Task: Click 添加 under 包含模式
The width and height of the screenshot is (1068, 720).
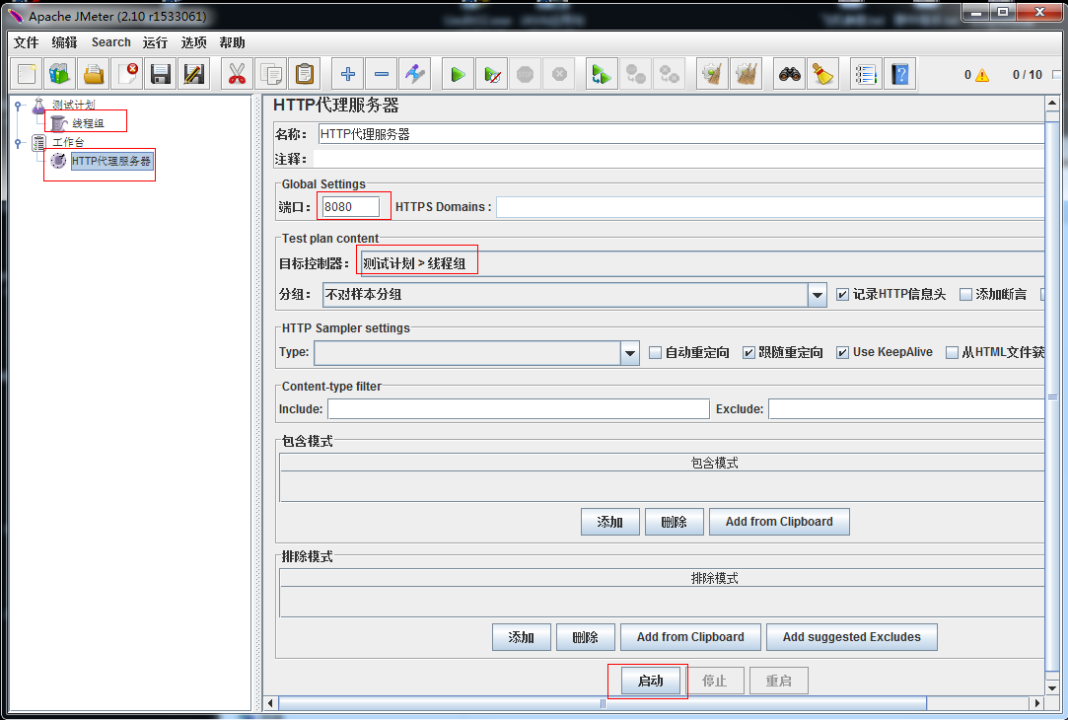Action: (610, 522)
